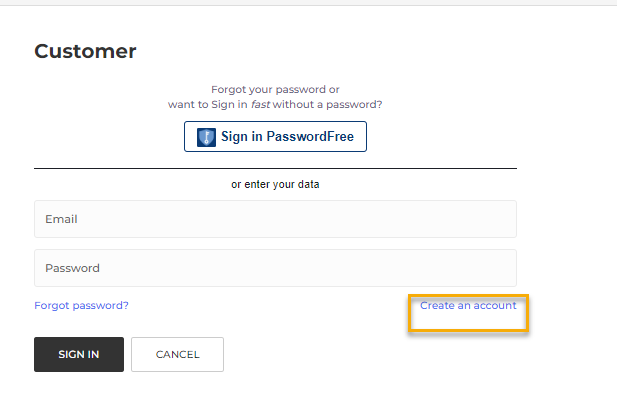The width and height of the screenshot is (617, 407).
Task: Dismiss the form with CANCEL button
Action: 177,354
